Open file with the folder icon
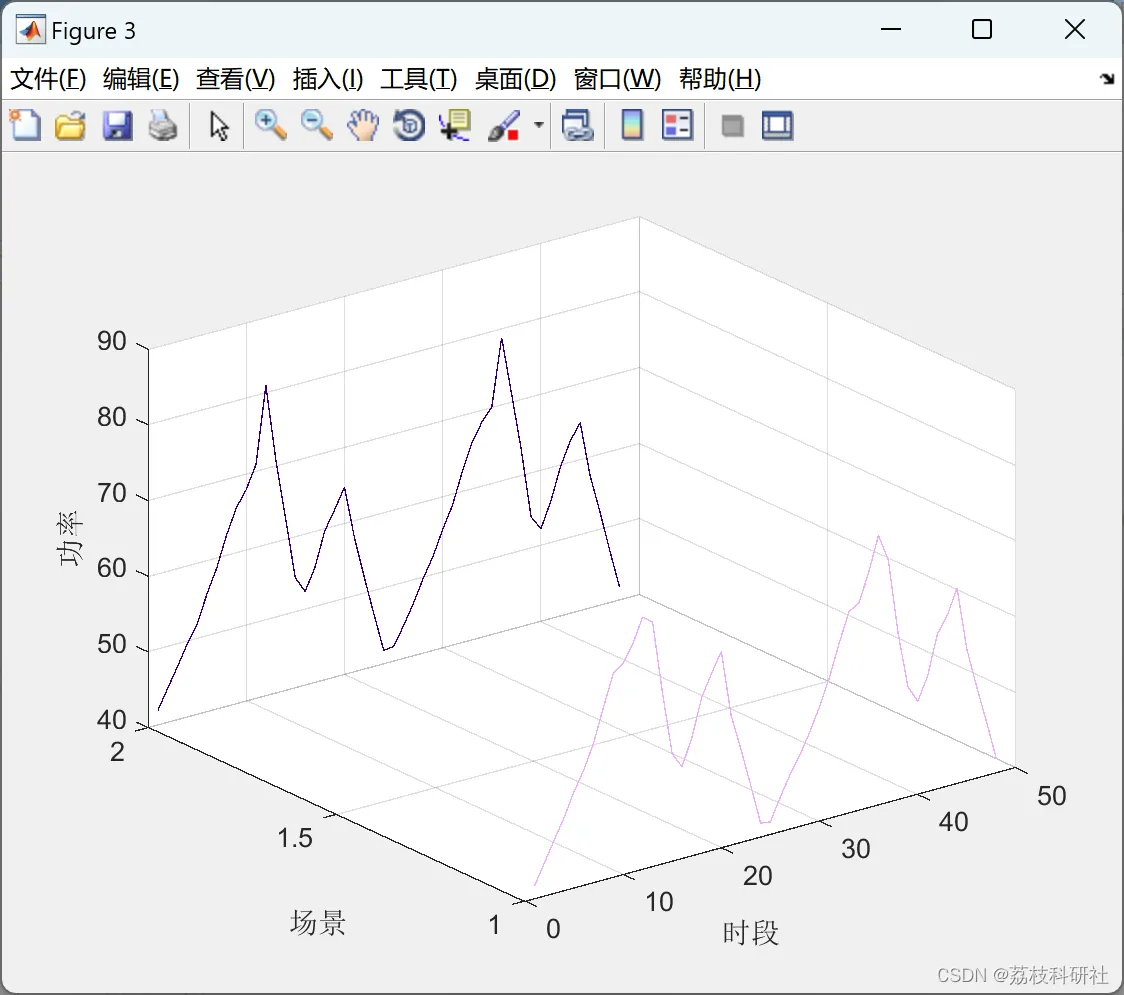 coord(70,125)
